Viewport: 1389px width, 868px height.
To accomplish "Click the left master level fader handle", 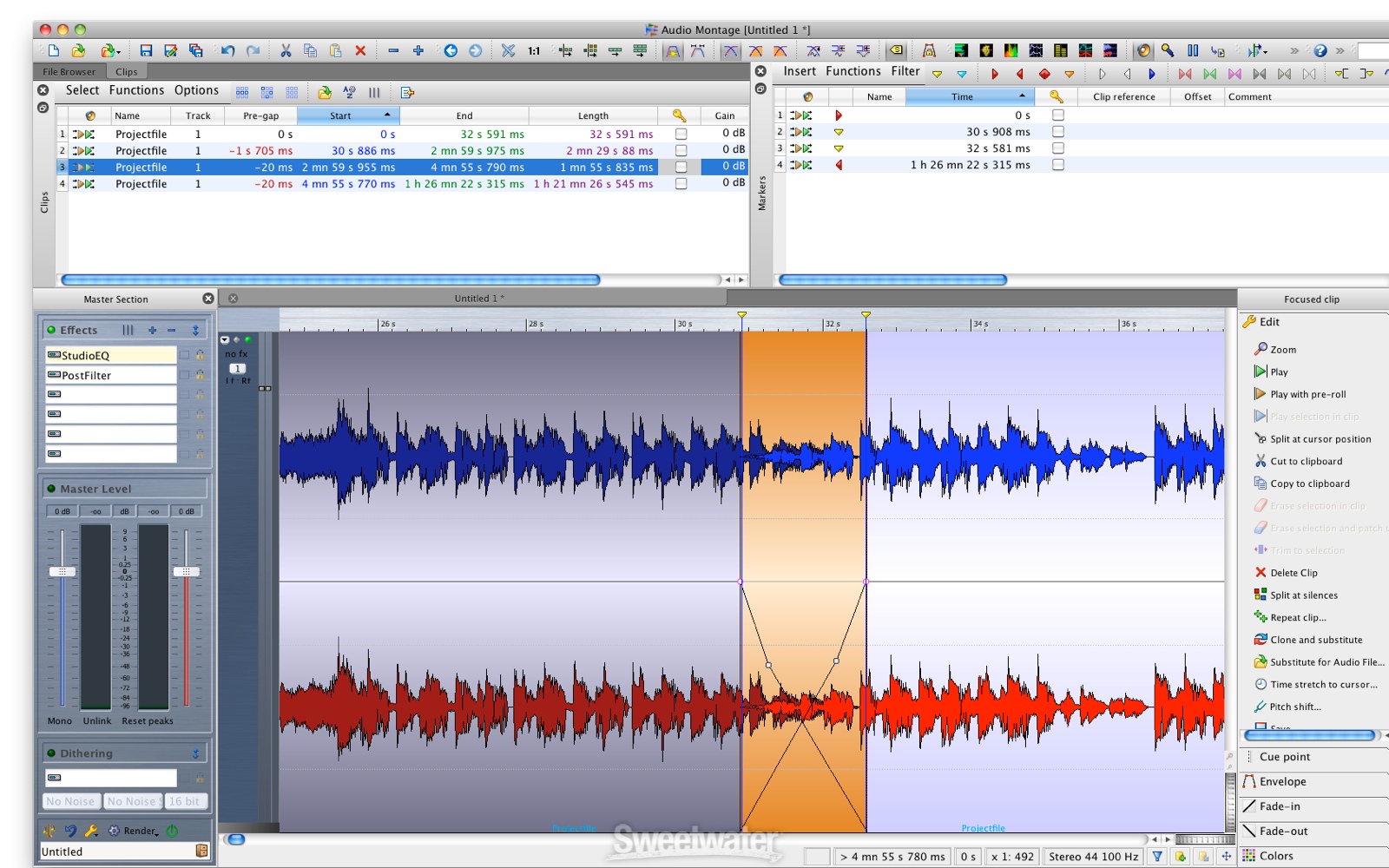I will click(63, 571).
